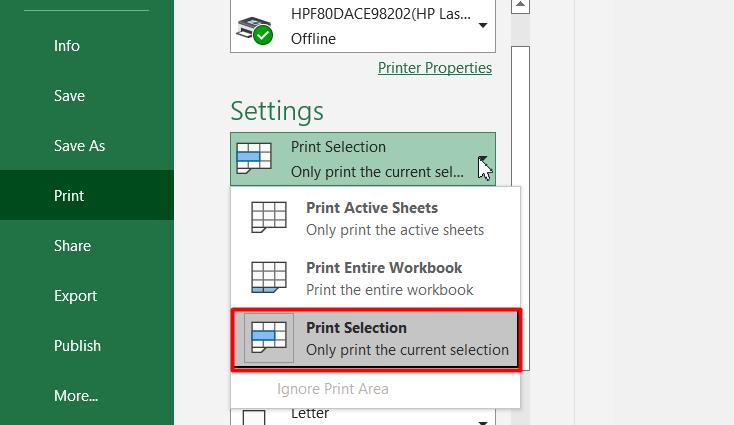Click the Settings heading text
The height and width of the screenshot is (425, 734).
coord(277,111)
